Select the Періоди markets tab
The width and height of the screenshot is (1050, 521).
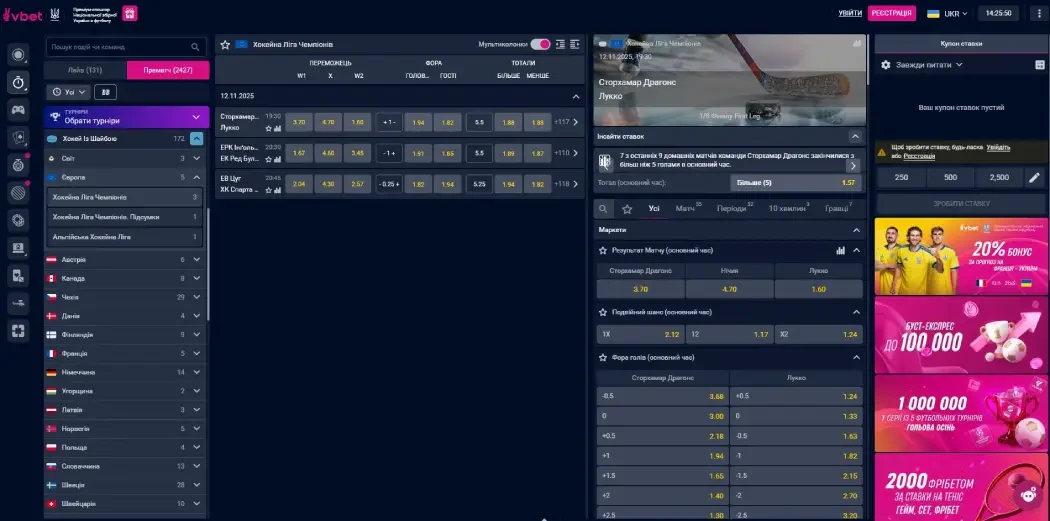coord(732,209)
